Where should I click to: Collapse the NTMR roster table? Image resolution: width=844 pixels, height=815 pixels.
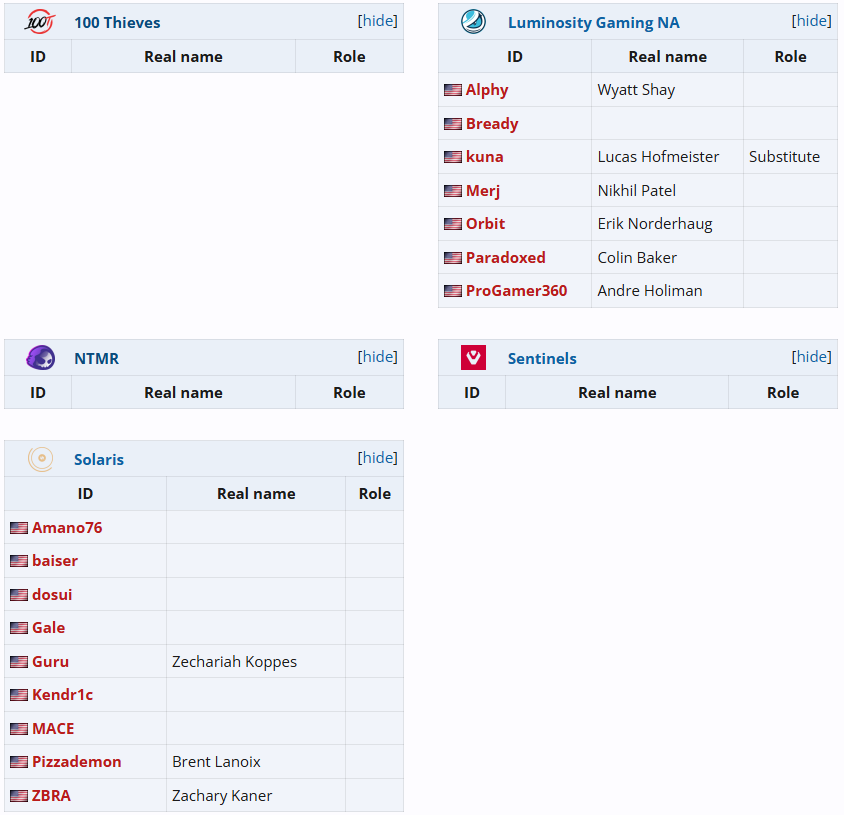click(377, 356)
